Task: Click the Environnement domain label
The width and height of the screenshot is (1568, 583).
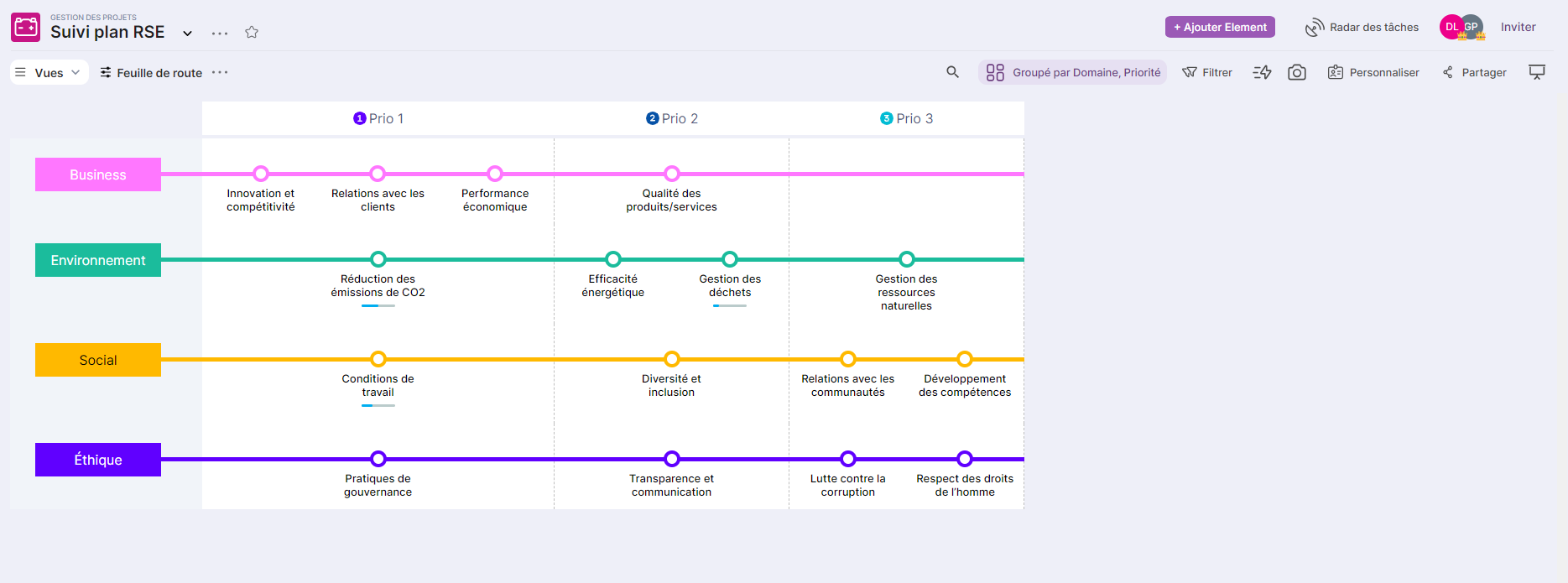Action: pyautogui.click(x=98, y=260)
